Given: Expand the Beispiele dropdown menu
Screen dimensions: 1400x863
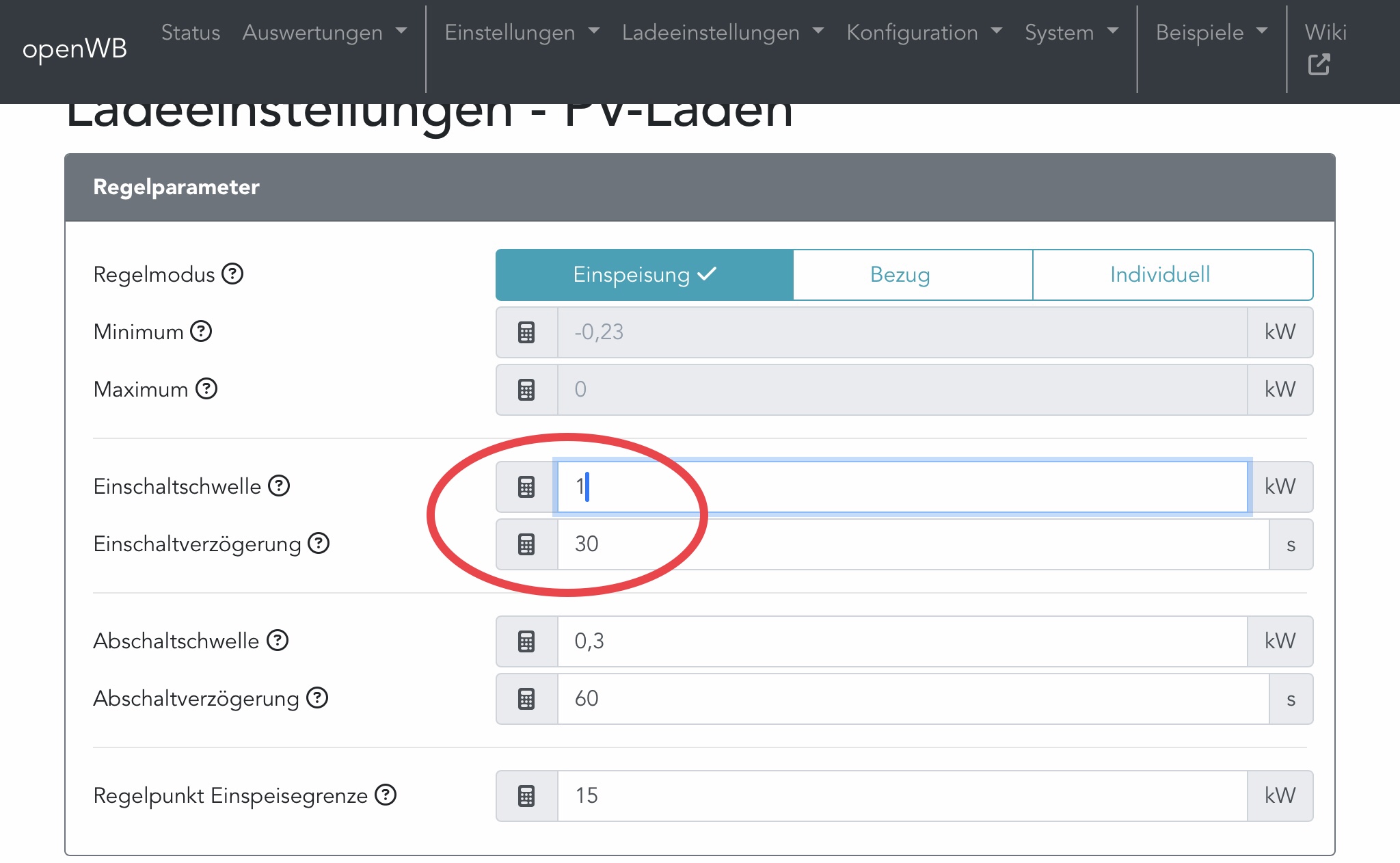Looking at the screenshot, I should point(1211,32).
